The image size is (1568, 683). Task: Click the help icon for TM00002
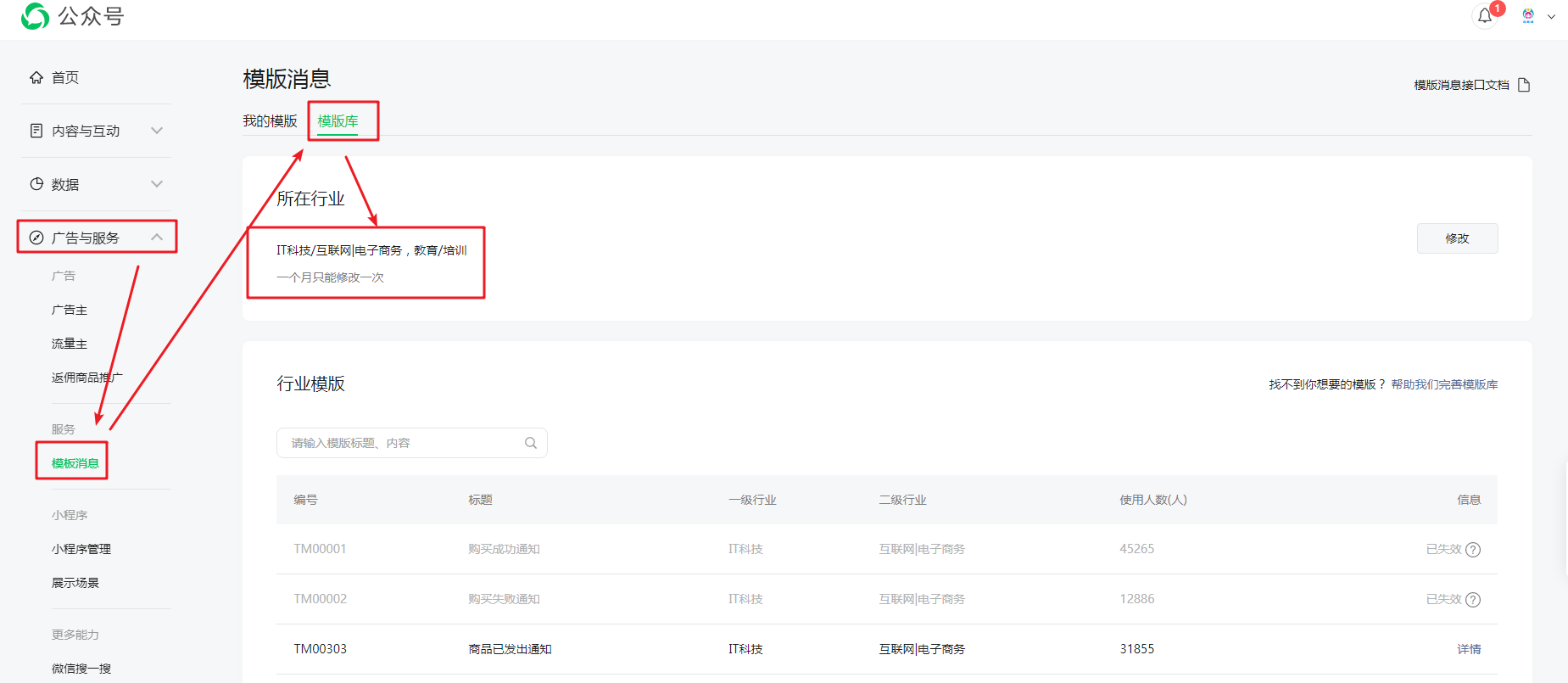coord(1473,600)
